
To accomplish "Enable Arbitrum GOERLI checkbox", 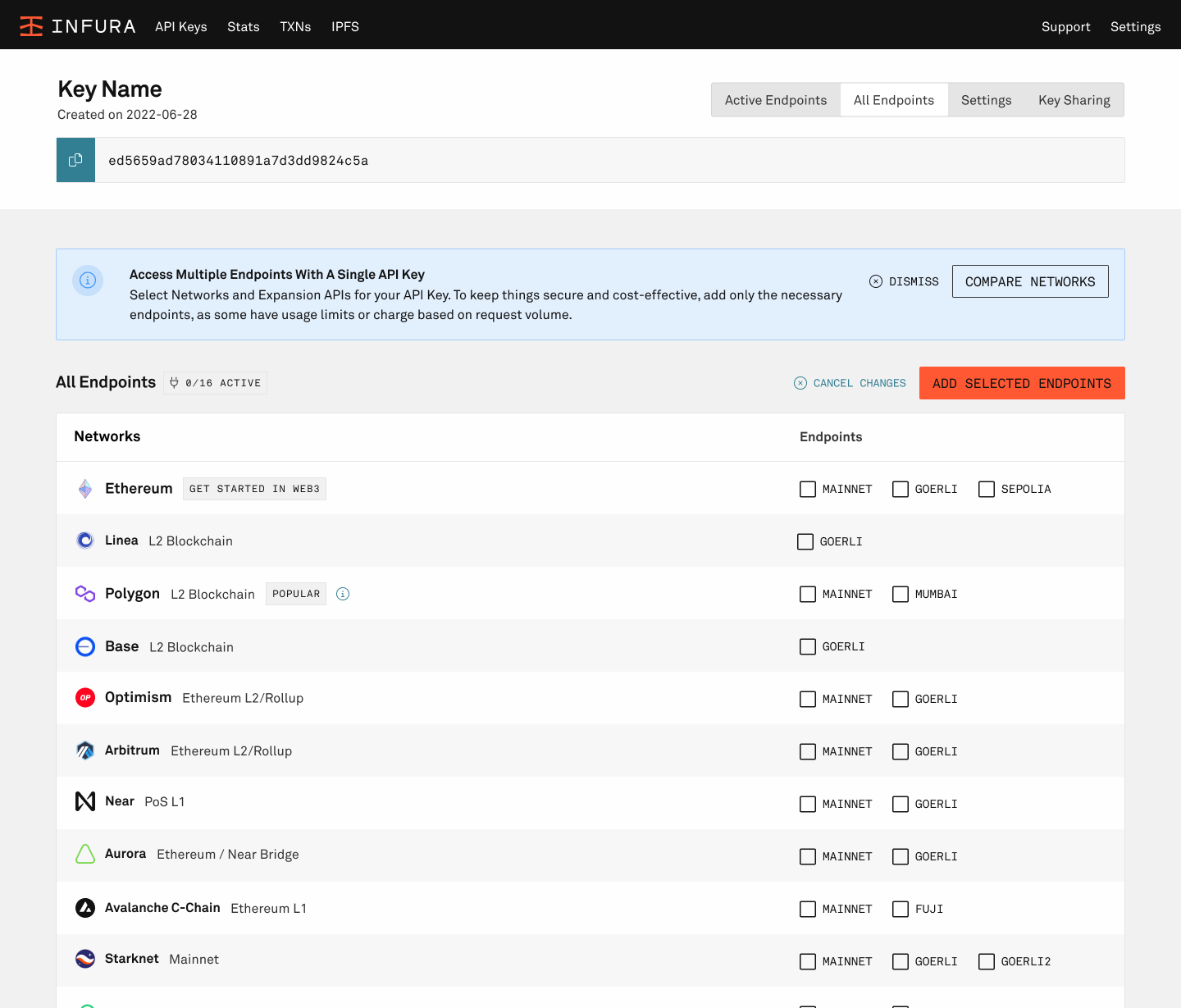I will click(x=901, y=751).
